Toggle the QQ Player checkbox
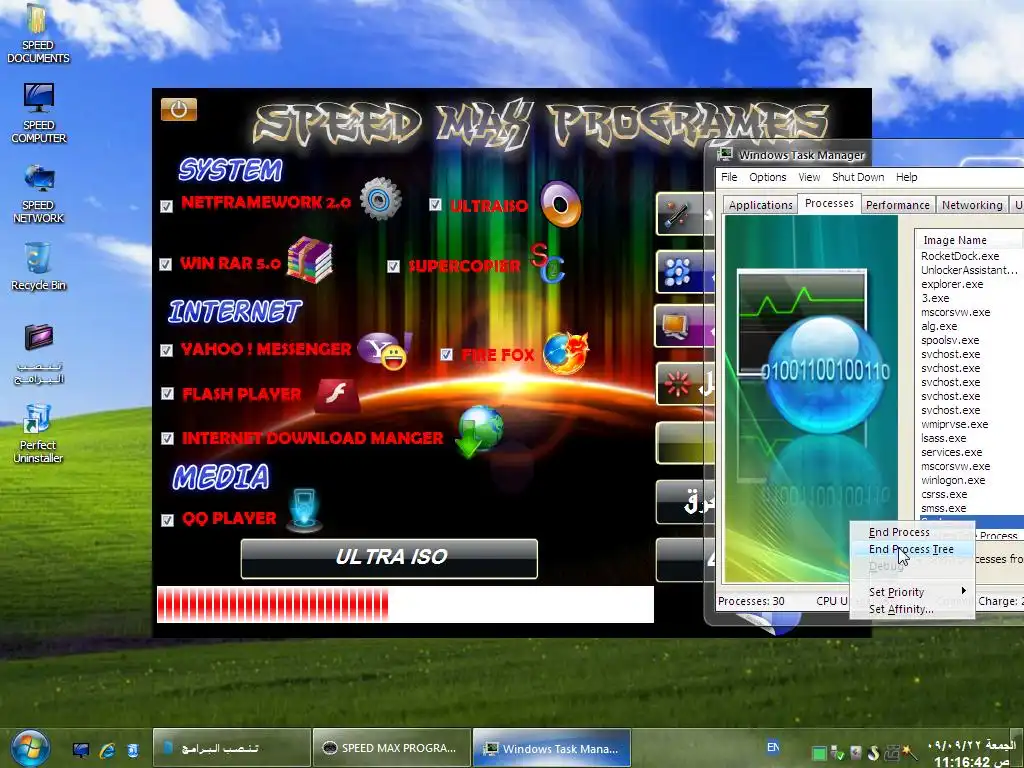This screenshot has height=768, width=1024. point(168,520)
